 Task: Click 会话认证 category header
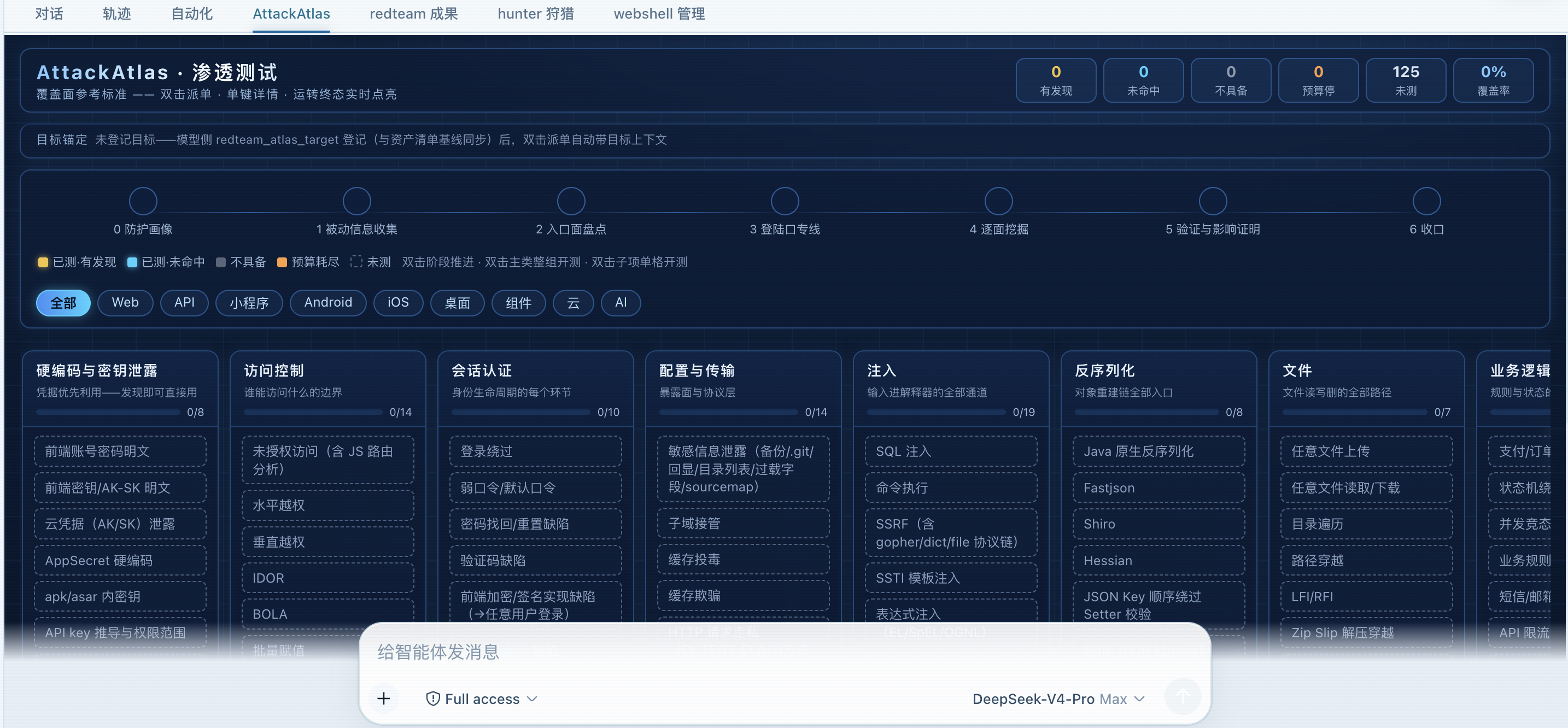[x=536, y=388]
